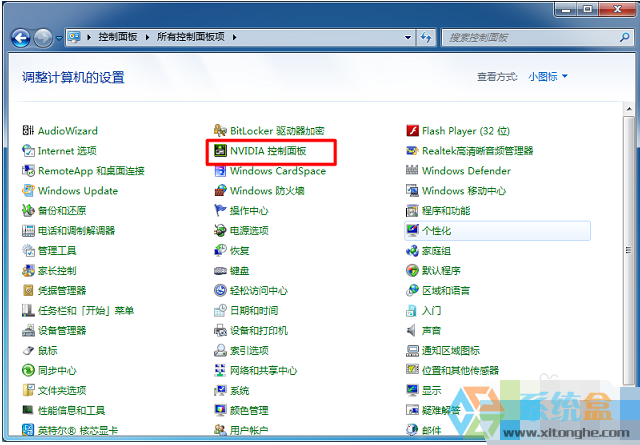Open the Windows 移动中心 icon
Screen dimensions: 640x445
click(x=412, y=191)
